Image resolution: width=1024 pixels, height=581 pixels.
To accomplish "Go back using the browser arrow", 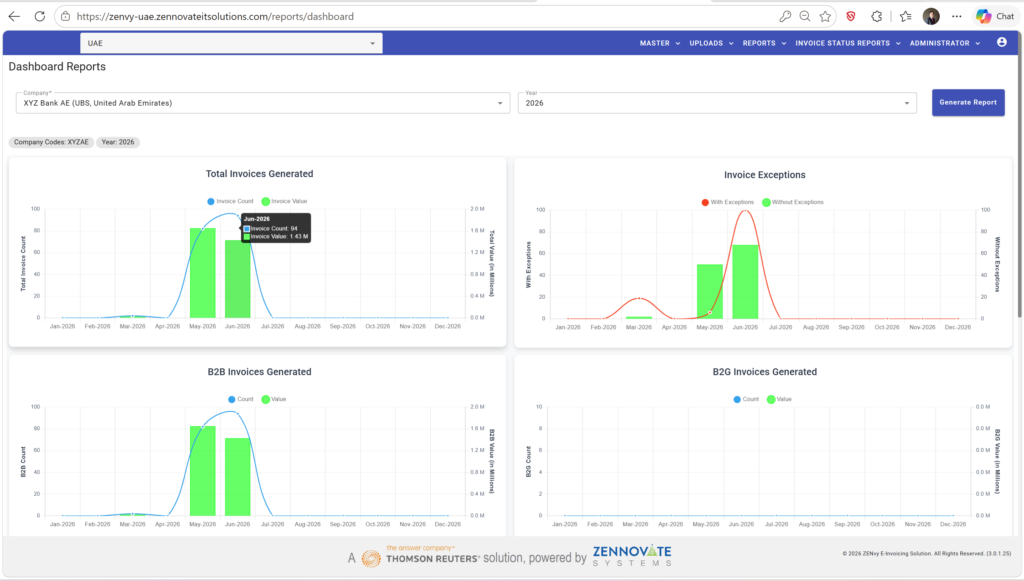I will click(14, 16).
